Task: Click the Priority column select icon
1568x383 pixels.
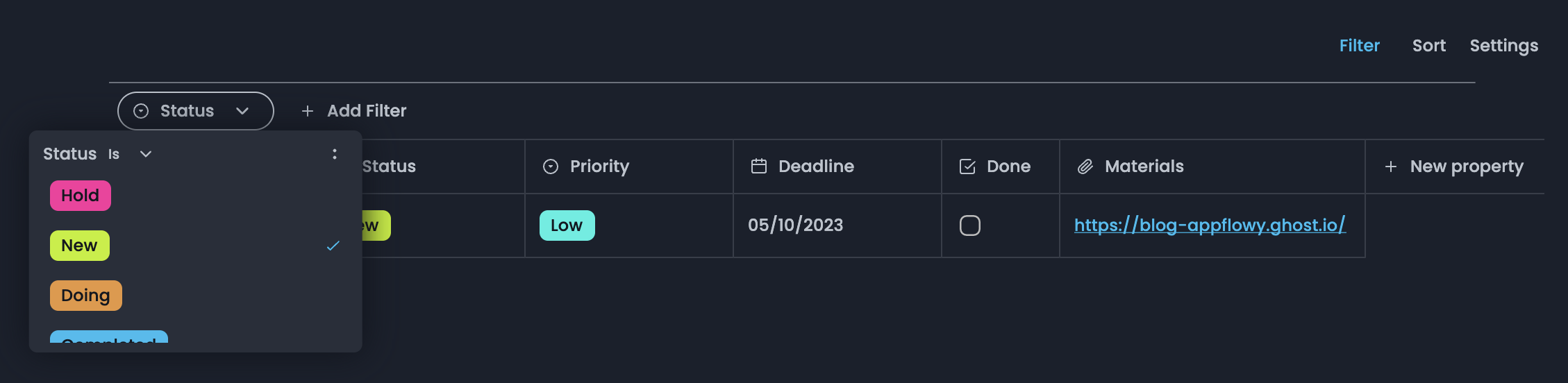Action: click(551, 167)
